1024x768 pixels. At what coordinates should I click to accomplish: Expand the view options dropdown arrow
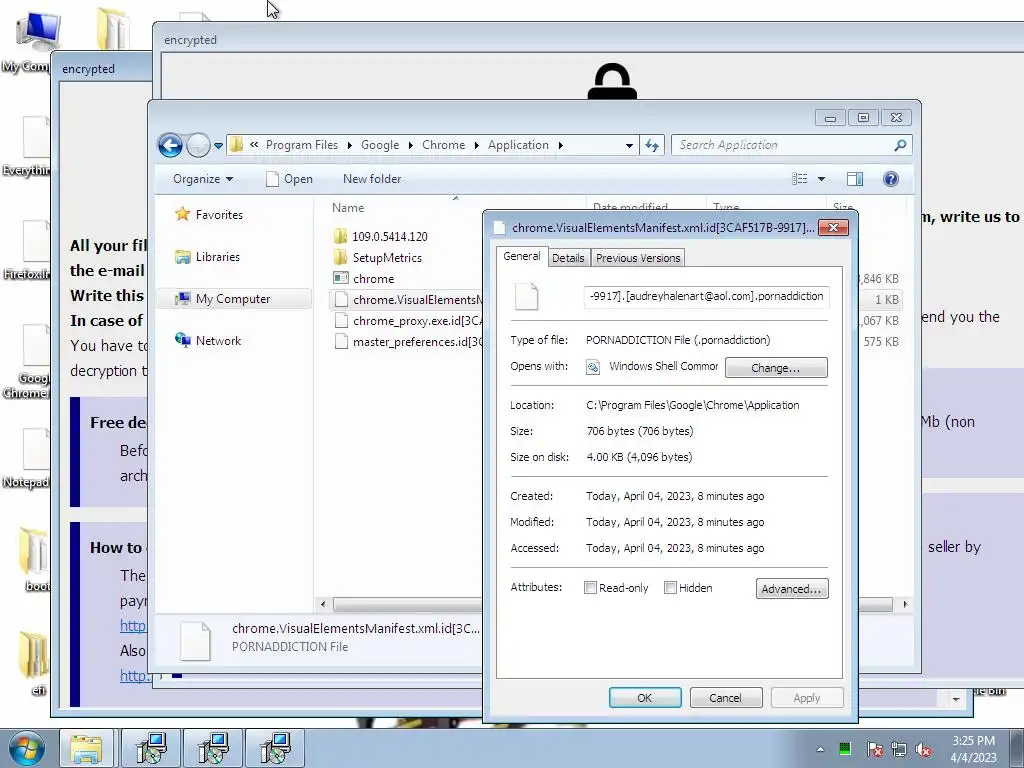[822, 179]
